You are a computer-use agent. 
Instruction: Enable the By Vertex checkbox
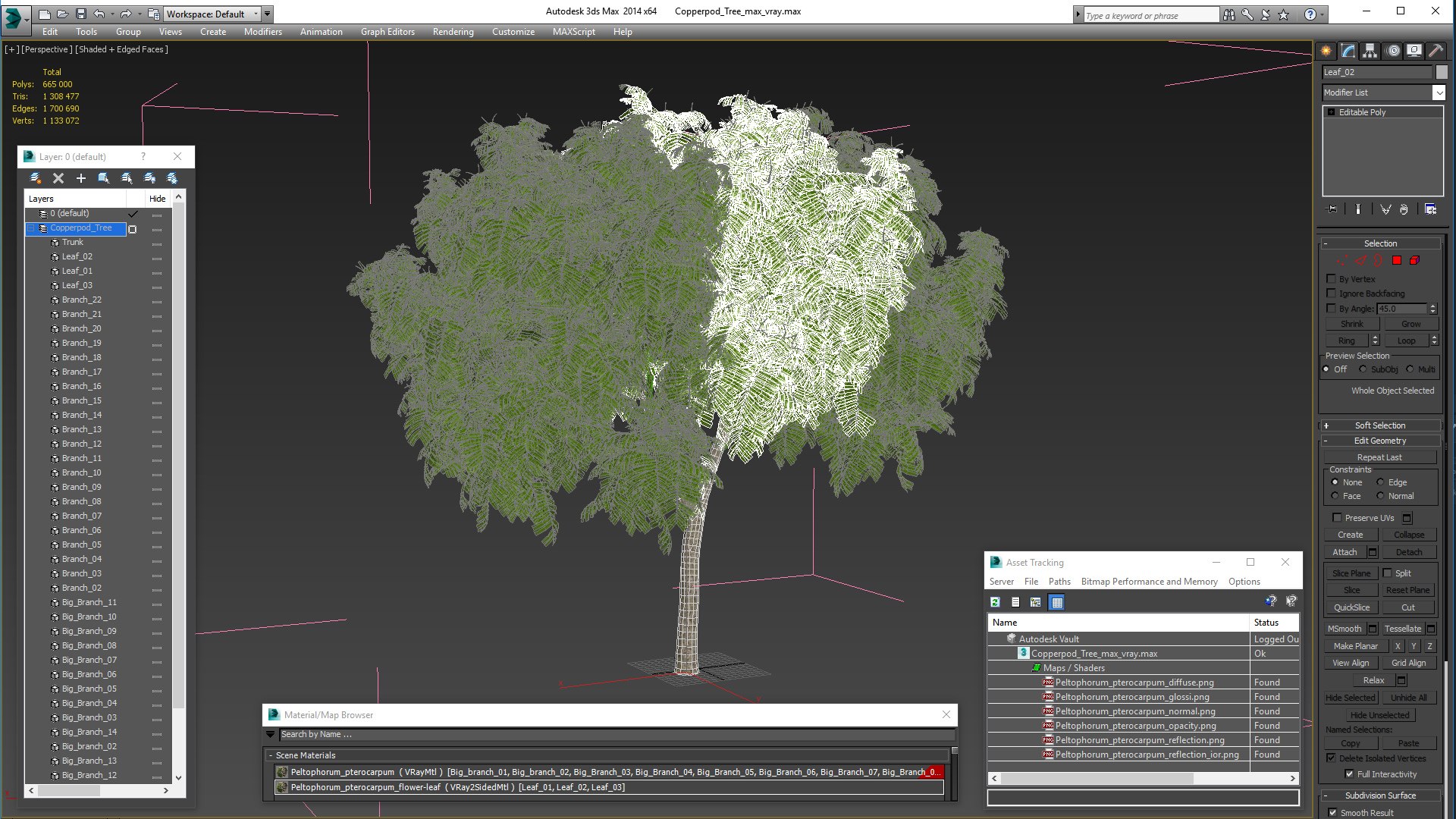[1331, 279]
